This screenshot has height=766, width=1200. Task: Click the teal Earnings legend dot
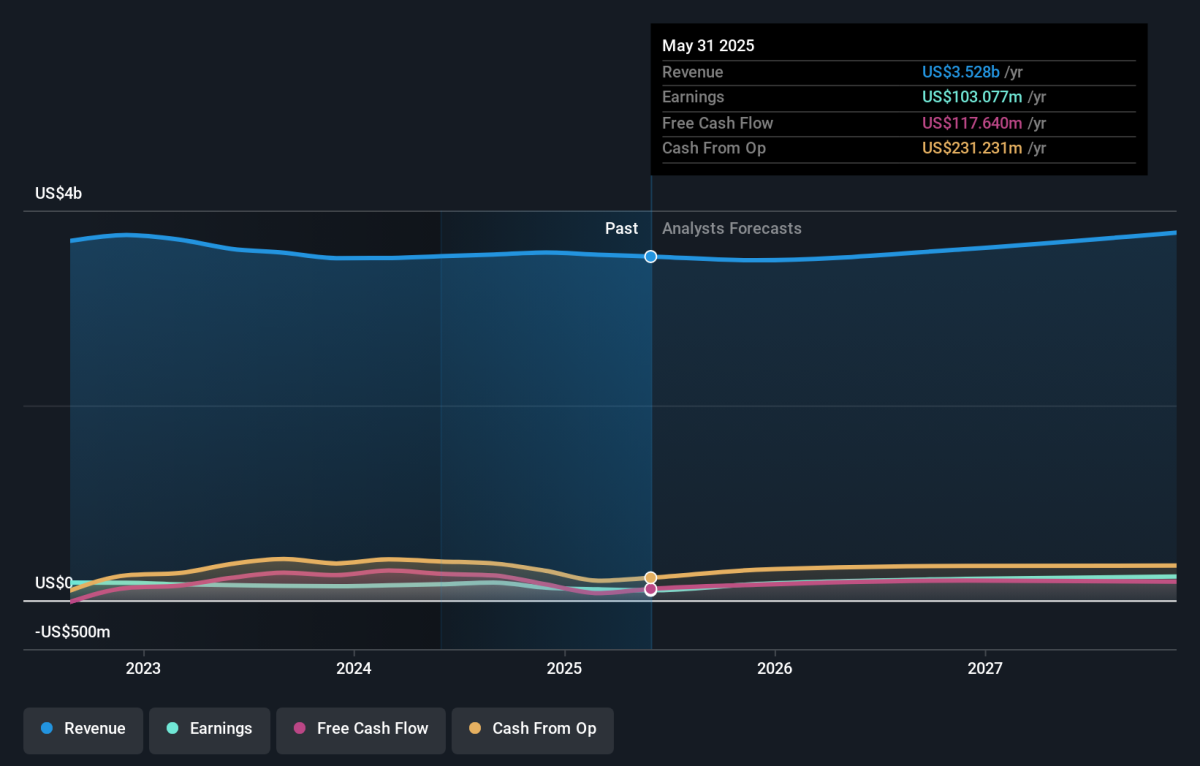(173, 729)
